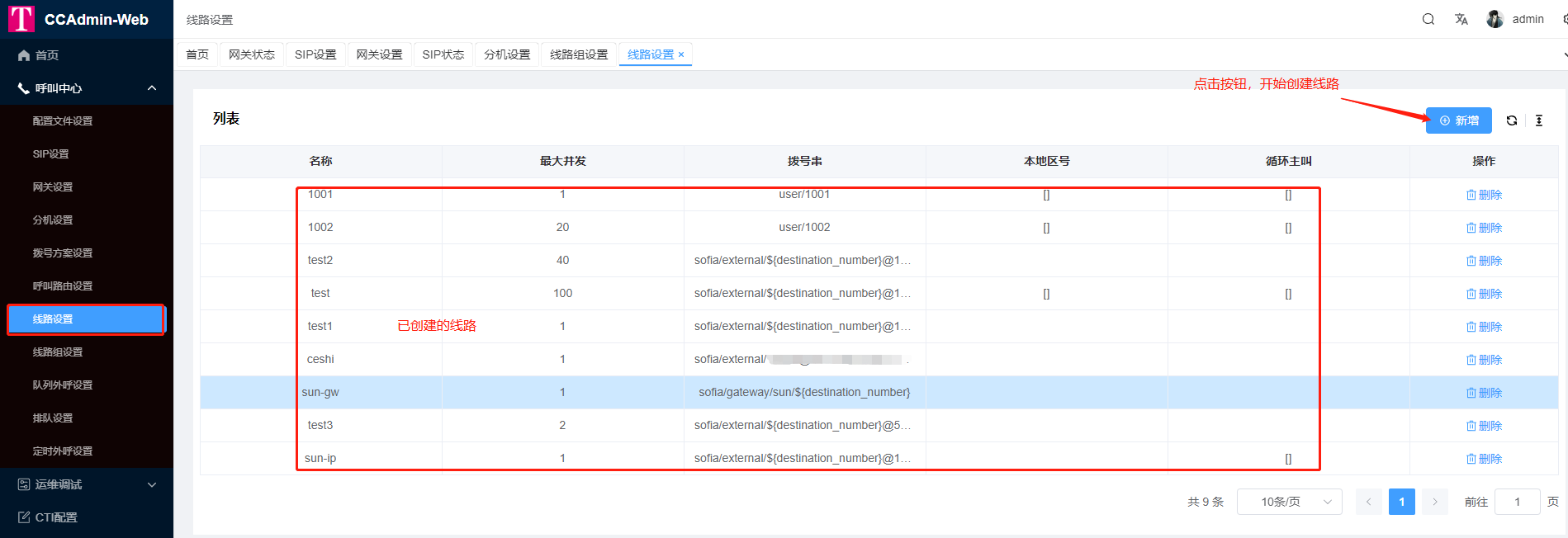The height and width of the screenshot is (538, 1568).
Task: Click the page jump input field
Action: (x=1517, y=502)
